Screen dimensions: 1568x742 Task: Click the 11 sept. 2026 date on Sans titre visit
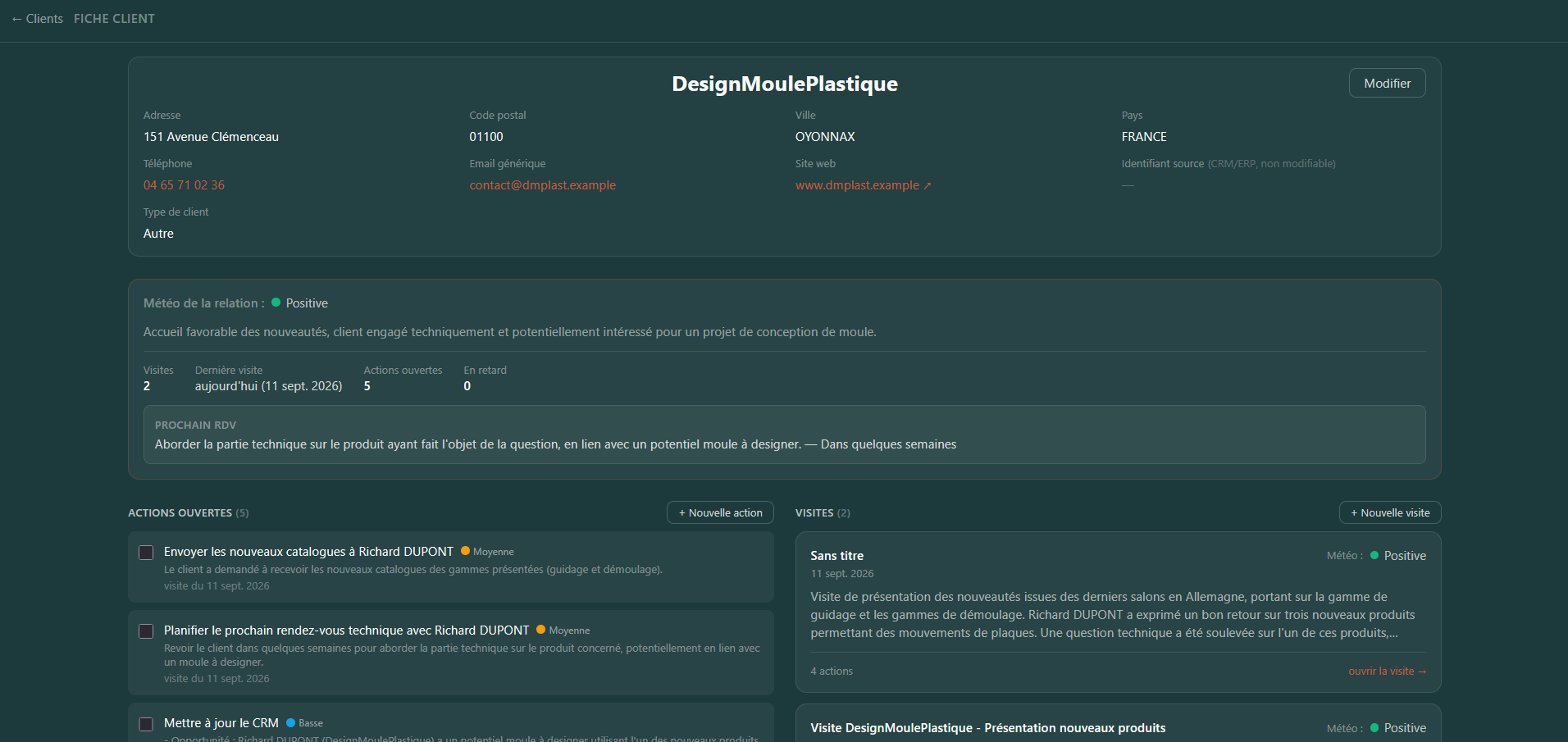(x=842, y=574)
